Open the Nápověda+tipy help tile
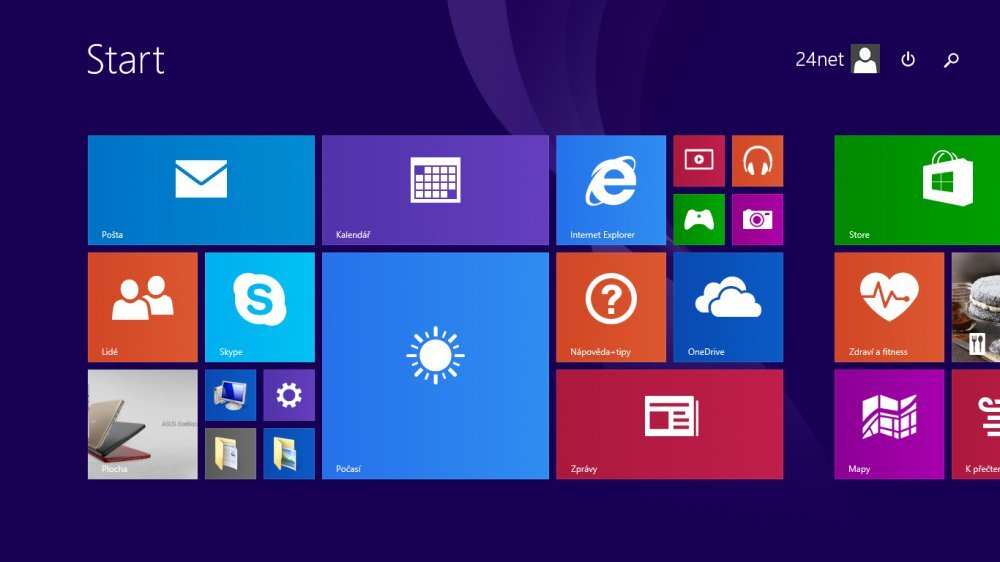This screenshot has height=562, width=1000. (610, 307)
